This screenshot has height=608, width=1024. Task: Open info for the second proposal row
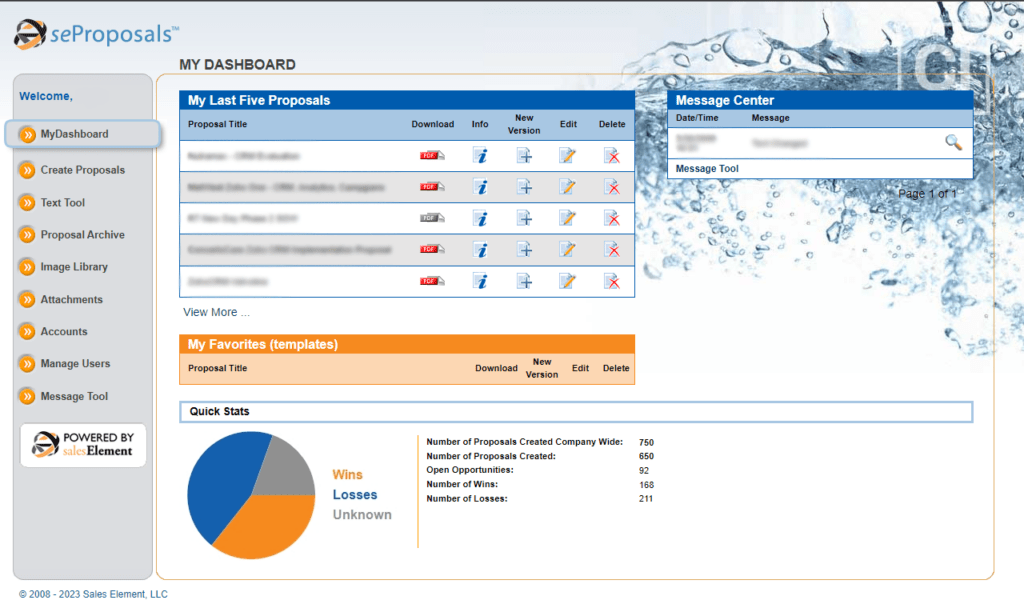pyautogui.click(x=480, y=187)
